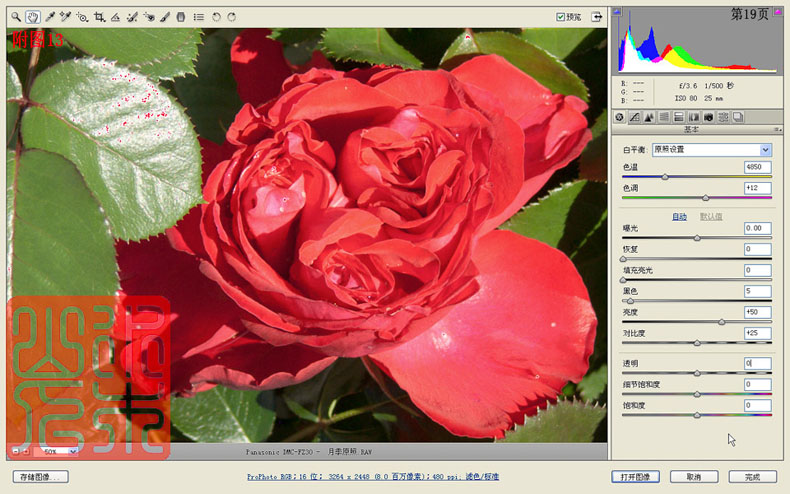
Task: Click the 亮度 value field showing +50
Action: [758, 312]
